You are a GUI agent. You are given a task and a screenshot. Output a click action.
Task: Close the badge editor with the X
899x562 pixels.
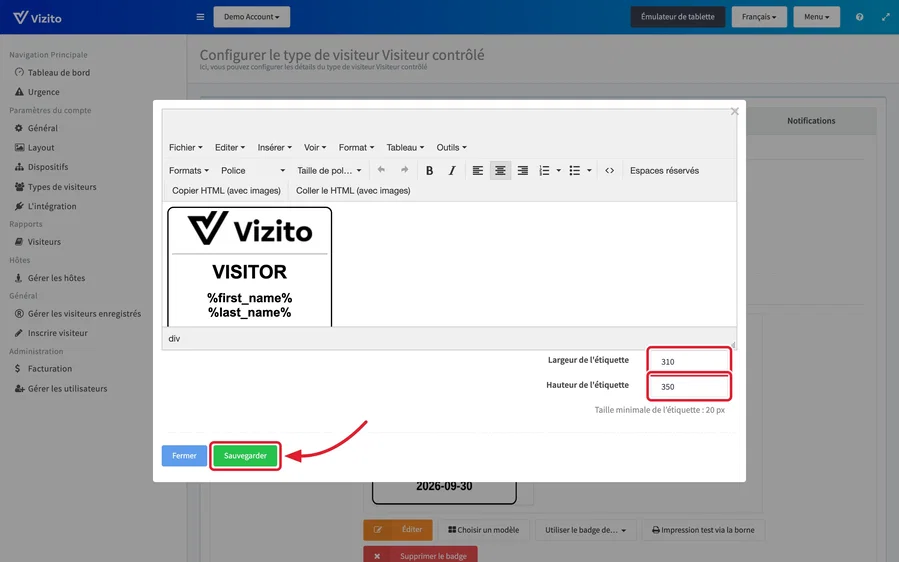click(734, 111)
